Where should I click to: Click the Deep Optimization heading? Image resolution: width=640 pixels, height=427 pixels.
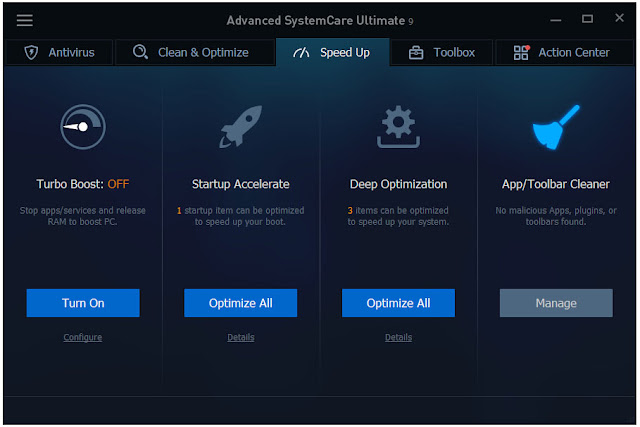point(398,184)
